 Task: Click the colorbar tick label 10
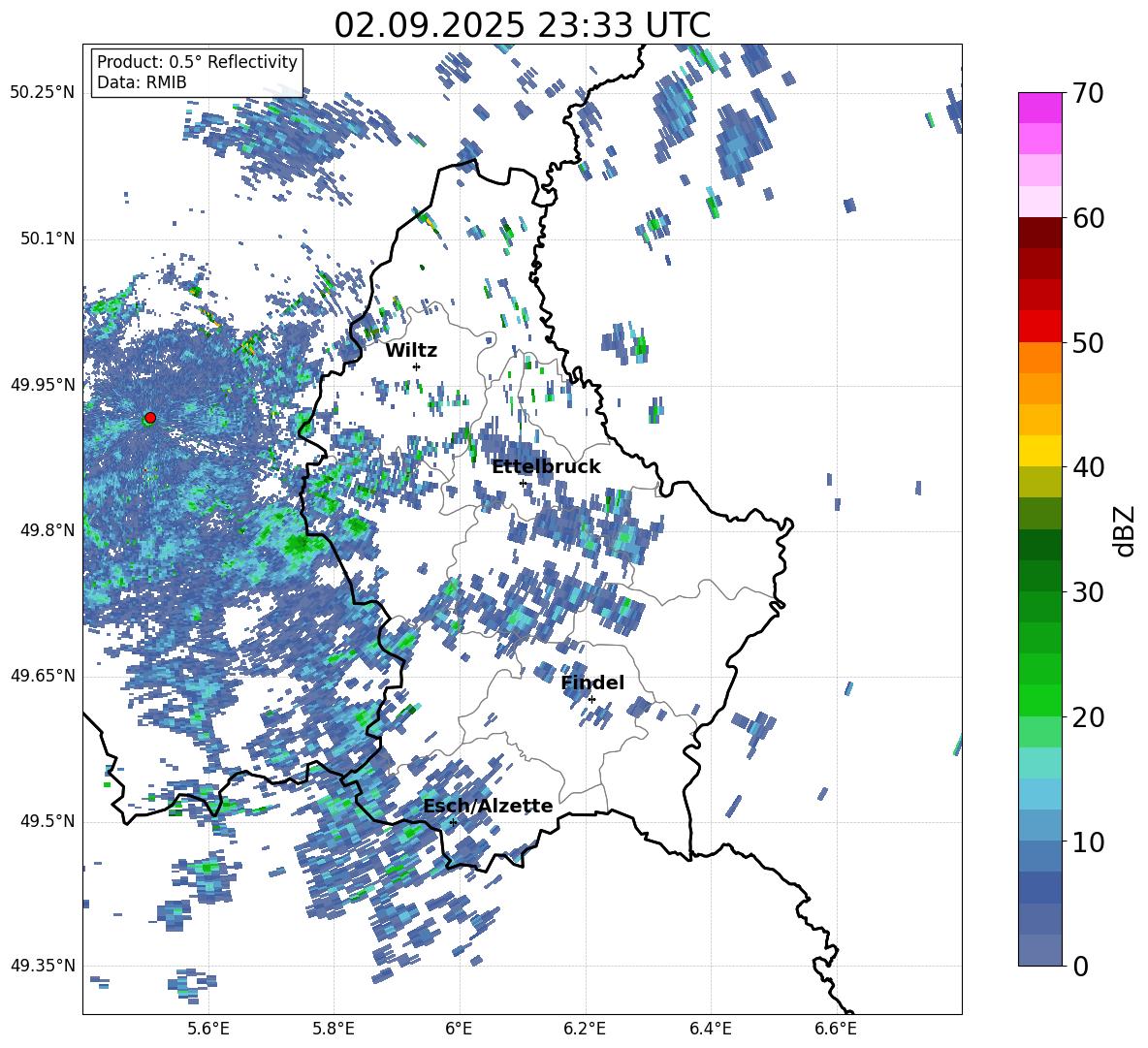(x=1088, y=842)
